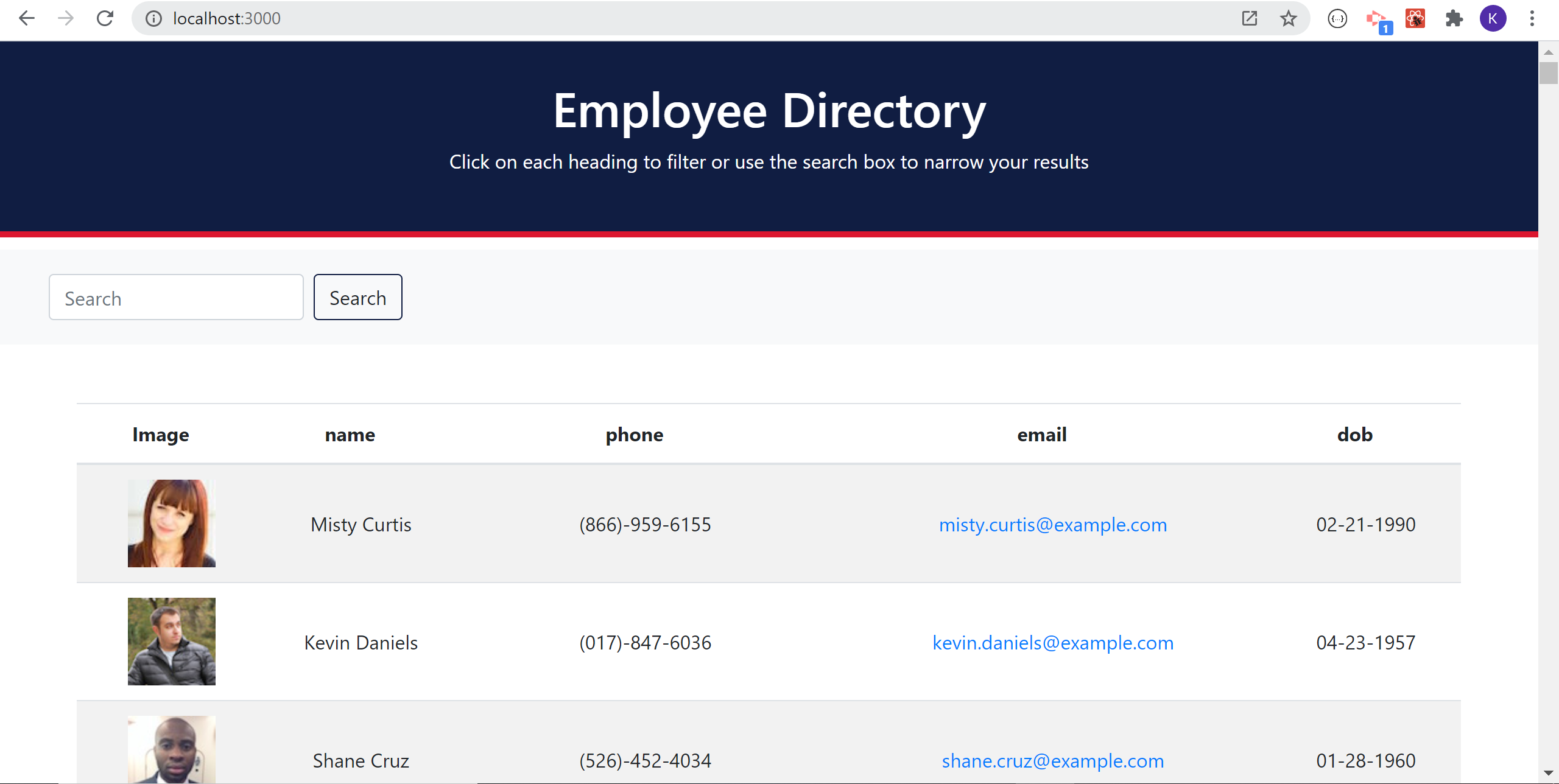The image size is (1559, 784).
Task: Open the red React DevTools extension icon
Action: pyautogui.click(x=1415, y=18)
